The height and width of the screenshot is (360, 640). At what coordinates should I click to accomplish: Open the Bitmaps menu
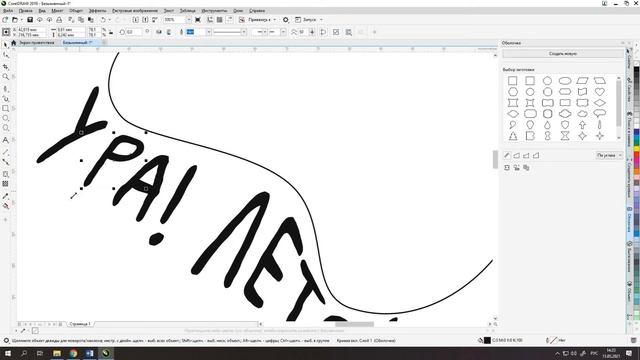135,11
